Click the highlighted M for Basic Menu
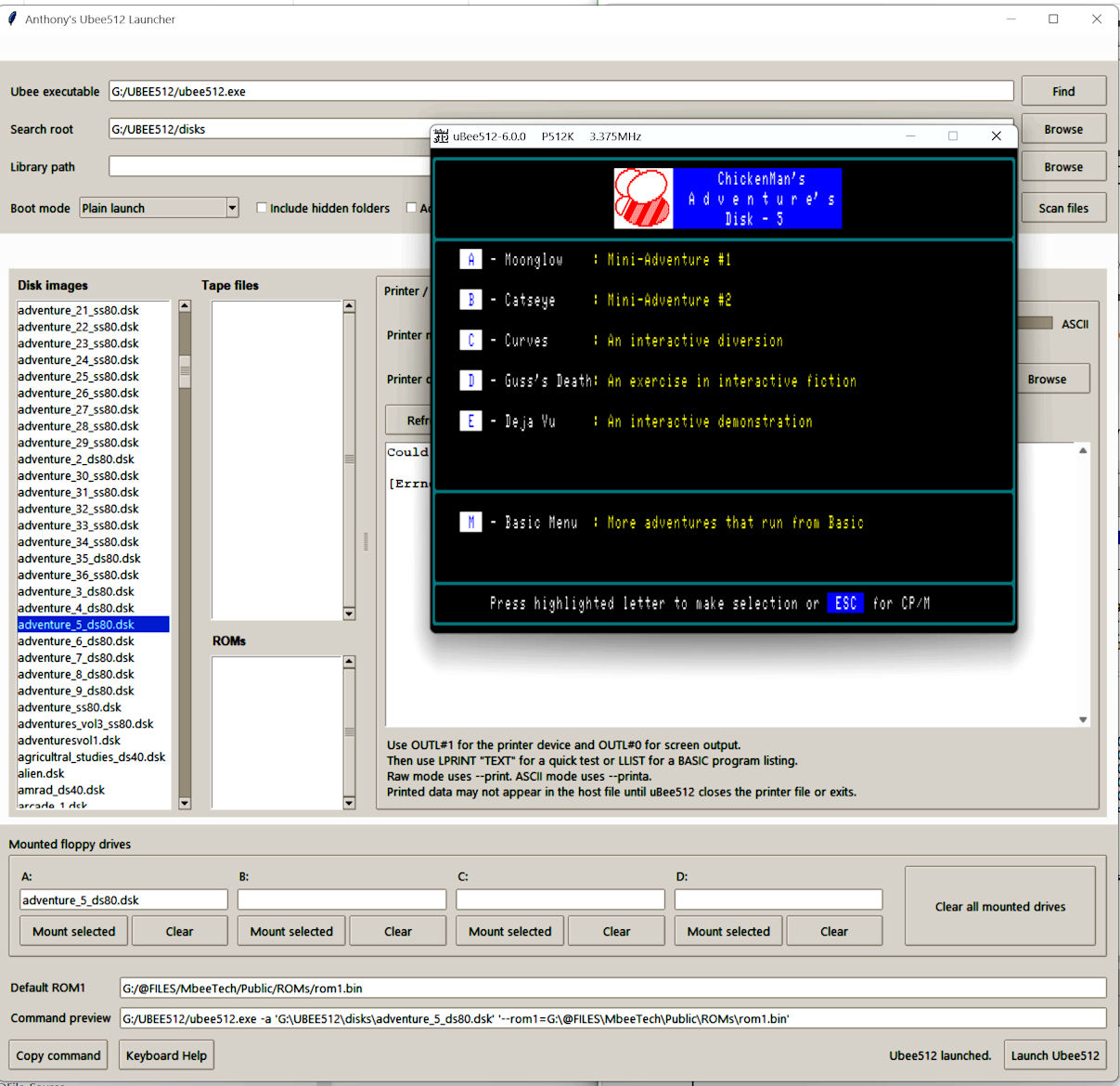1120x1086 pixels. (470, 523)
